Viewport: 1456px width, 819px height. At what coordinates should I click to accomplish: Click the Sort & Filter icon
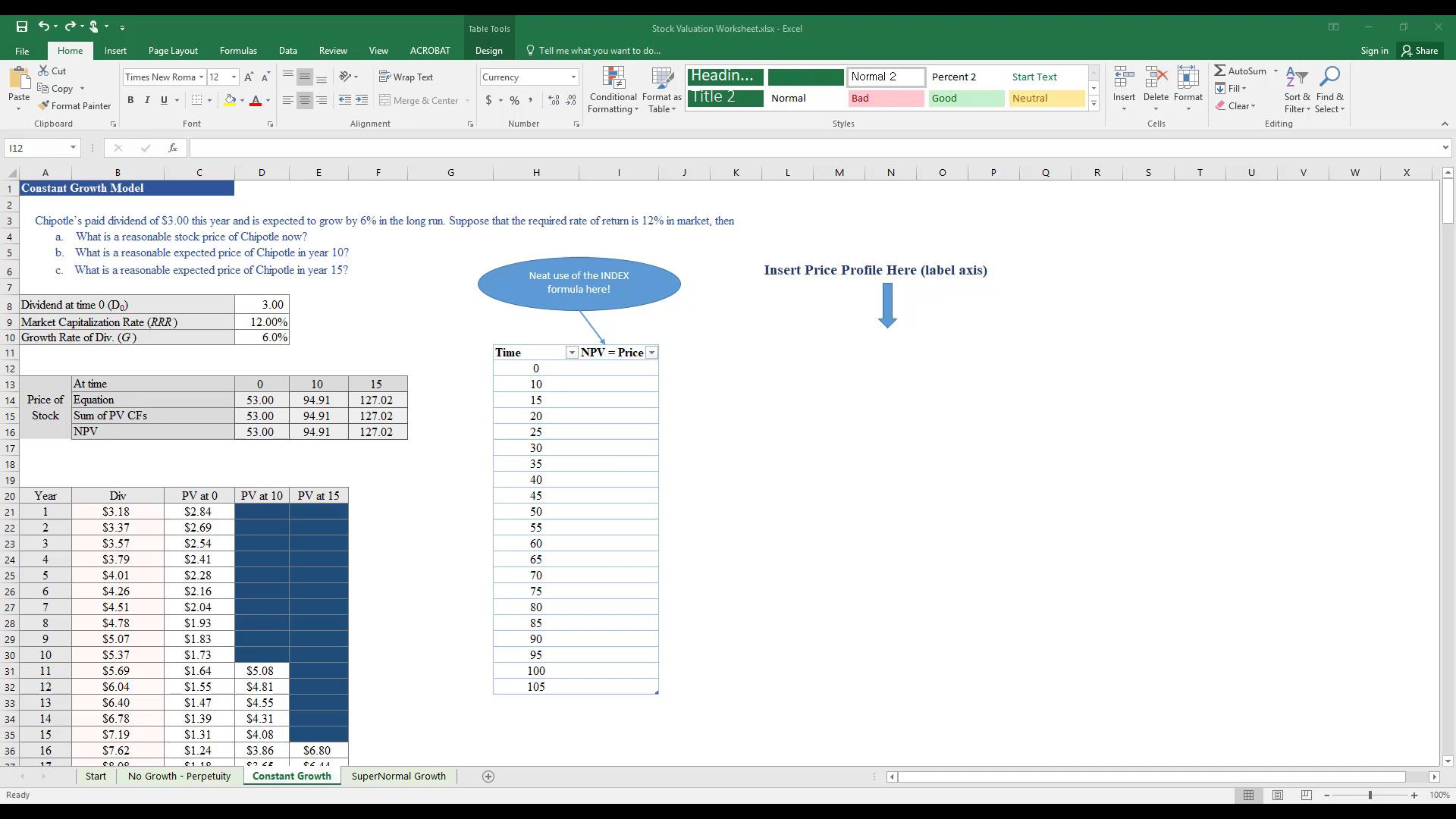coord(1296,89)
